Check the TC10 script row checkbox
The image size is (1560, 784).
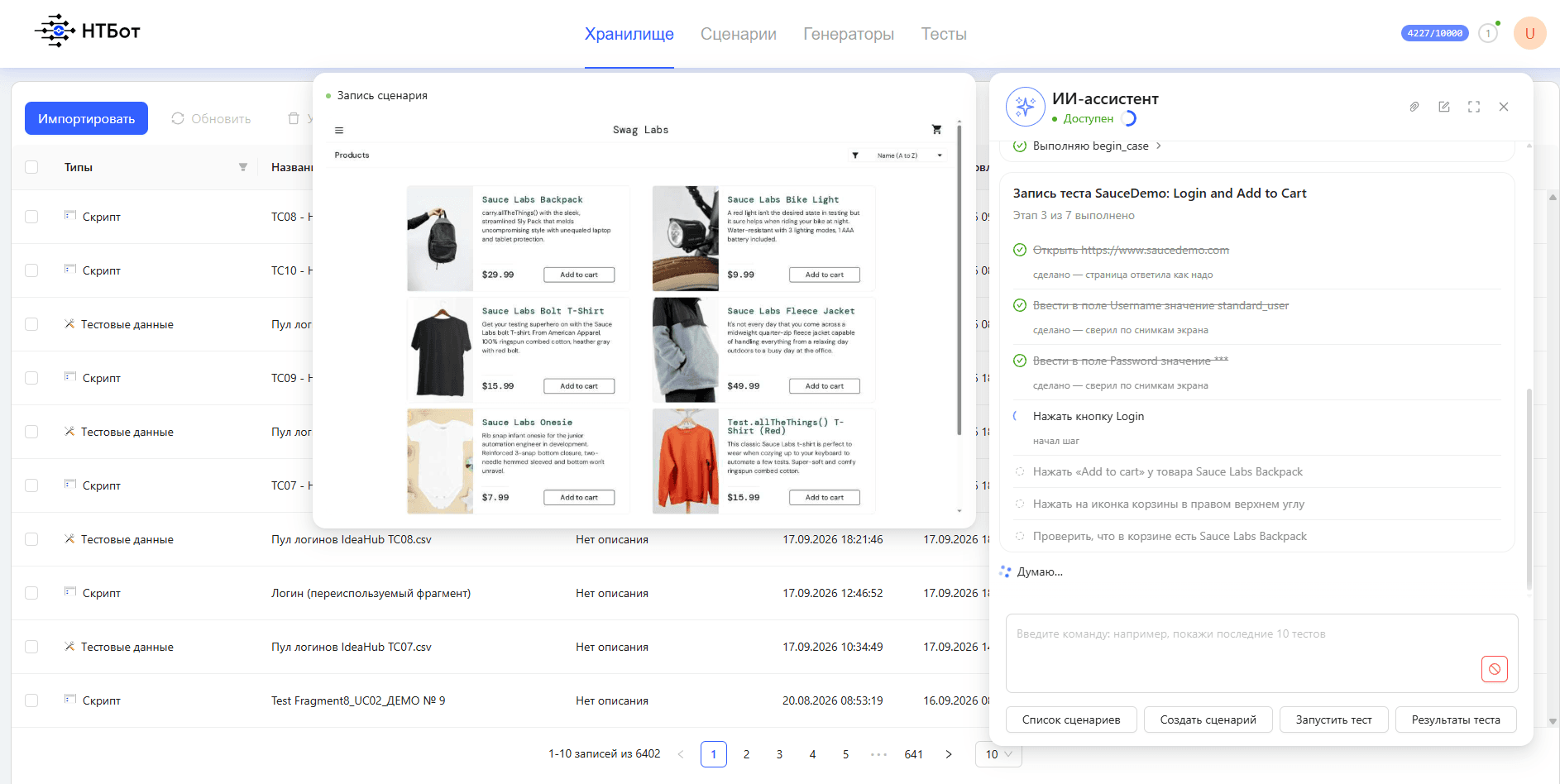coord(31,270)
